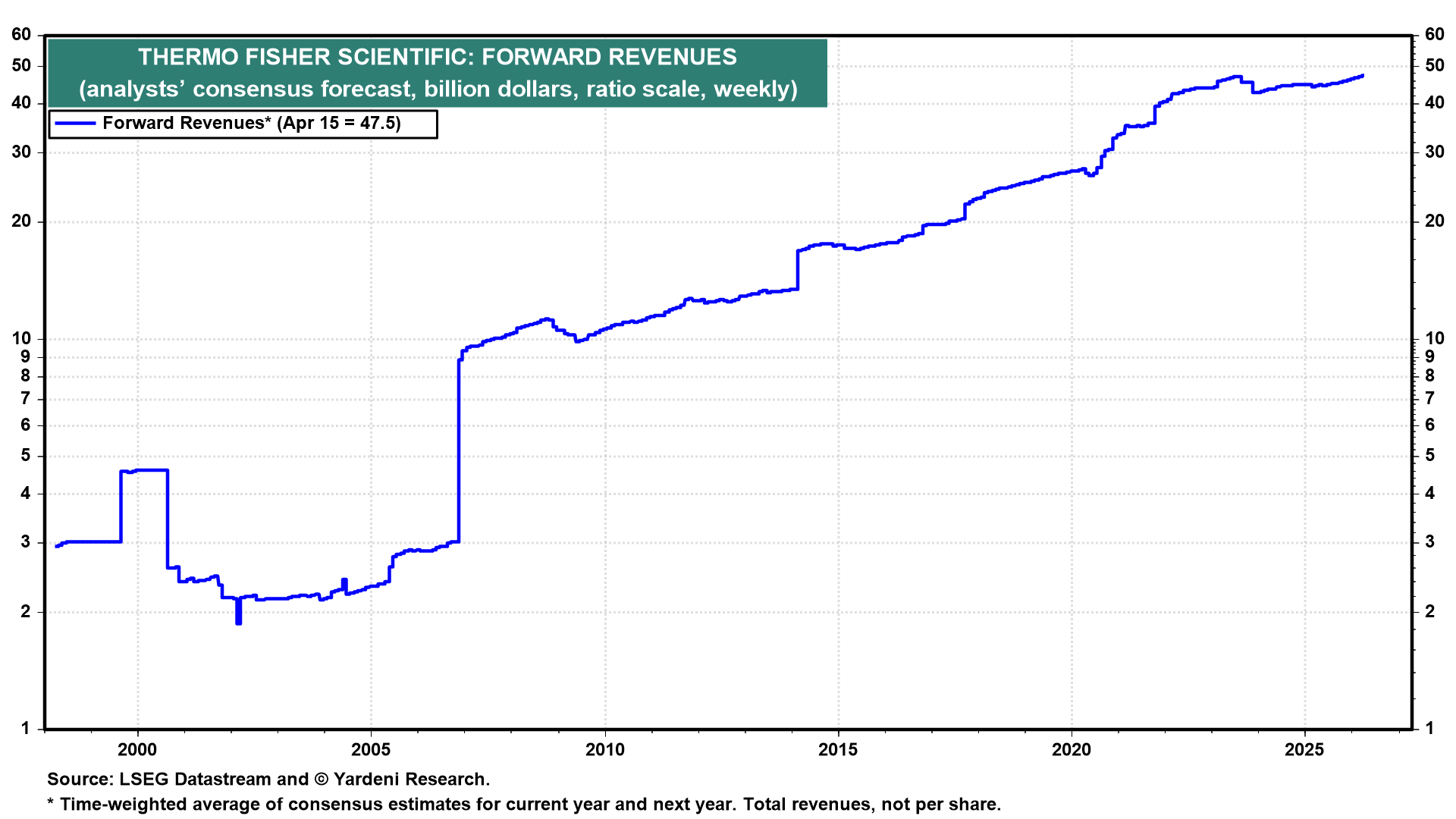Click the 2010 x-axis label
1456x819 pixels.
[604, 750]
